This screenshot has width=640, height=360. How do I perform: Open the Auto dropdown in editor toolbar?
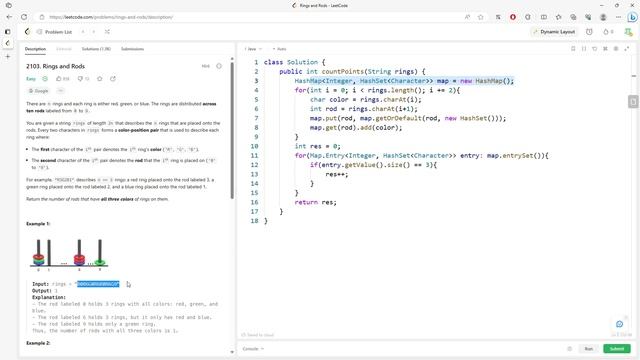(280, 49)
